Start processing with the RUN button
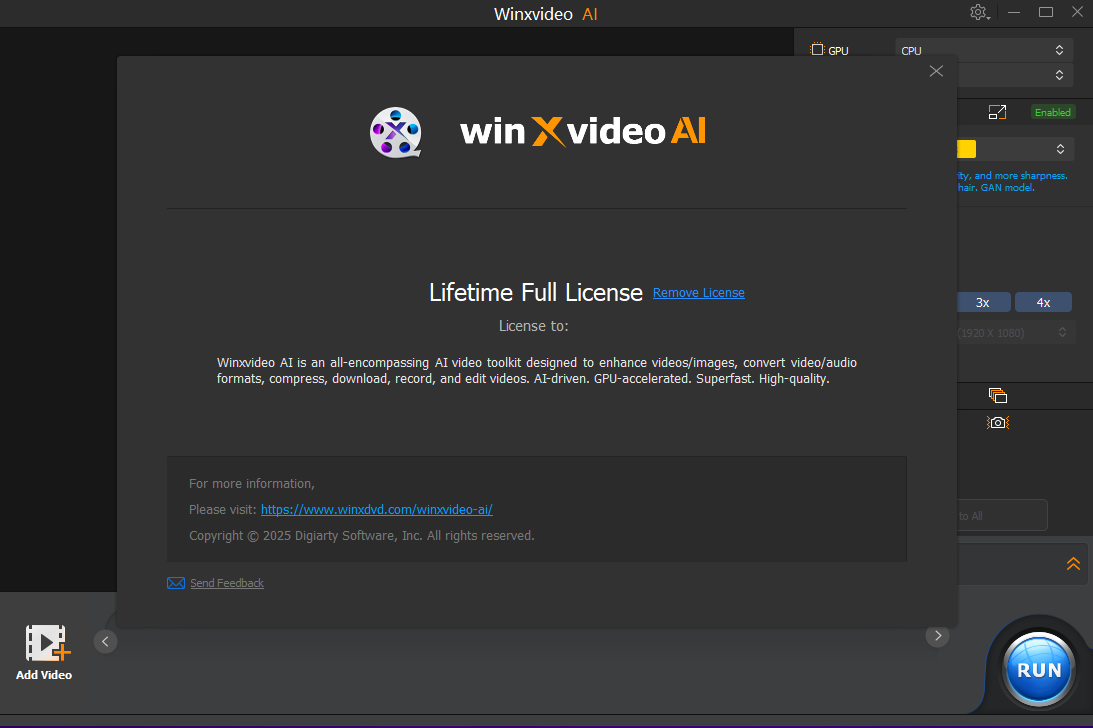The width and height of the screenshot is (1093, 728). click(1039, 669)
